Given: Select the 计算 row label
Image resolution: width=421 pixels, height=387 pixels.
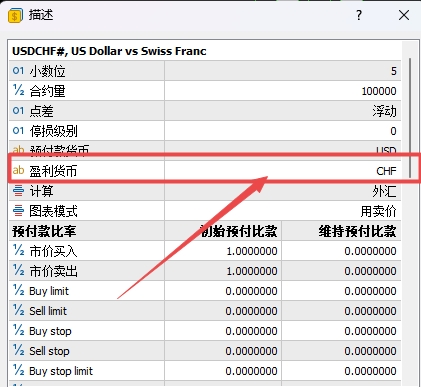Looking at the screenshot, I should pos(41,191).
